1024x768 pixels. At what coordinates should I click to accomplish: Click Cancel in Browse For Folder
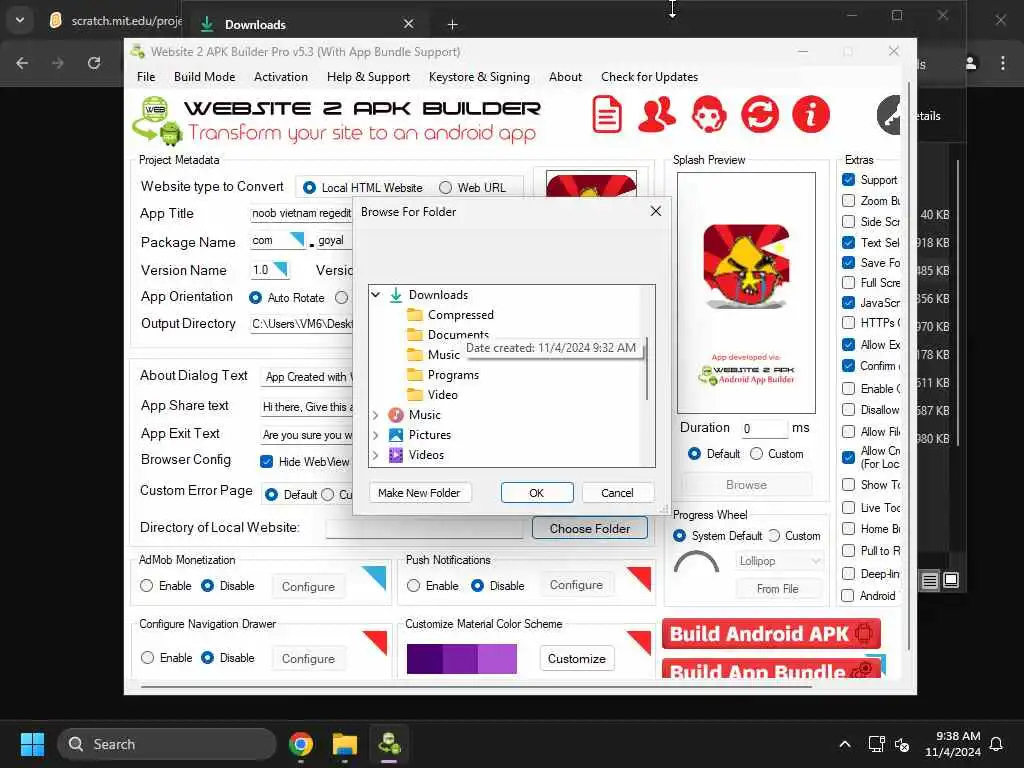[617, 493]
